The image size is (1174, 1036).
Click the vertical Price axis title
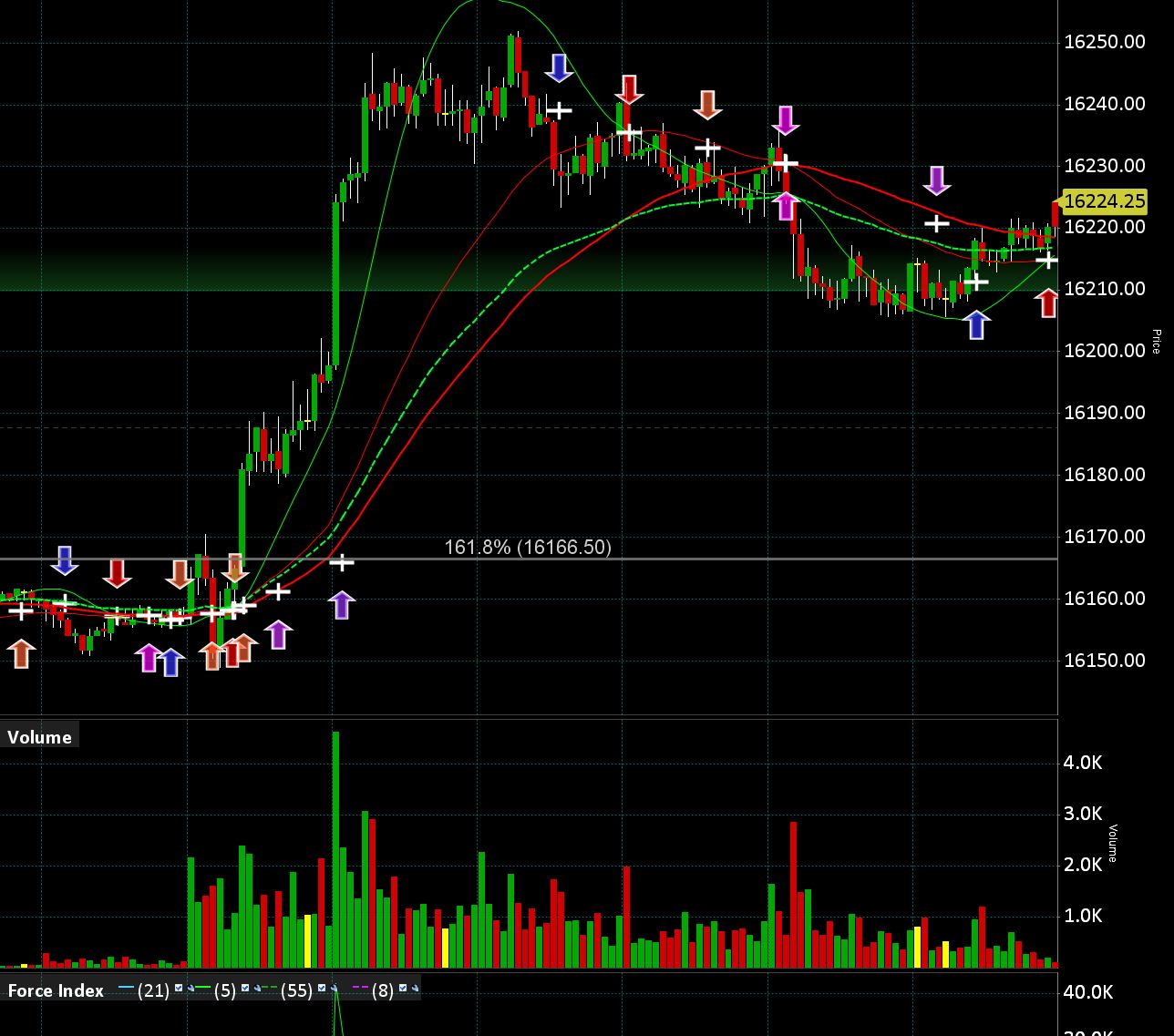1156,342
